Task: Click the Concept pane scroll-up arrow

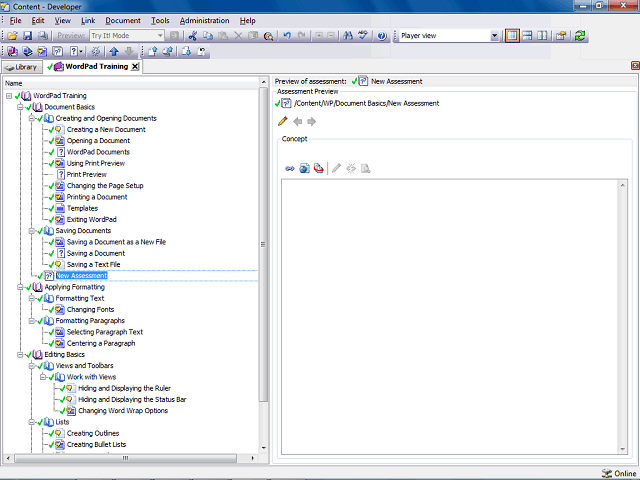Action: [x=622, y=185]
